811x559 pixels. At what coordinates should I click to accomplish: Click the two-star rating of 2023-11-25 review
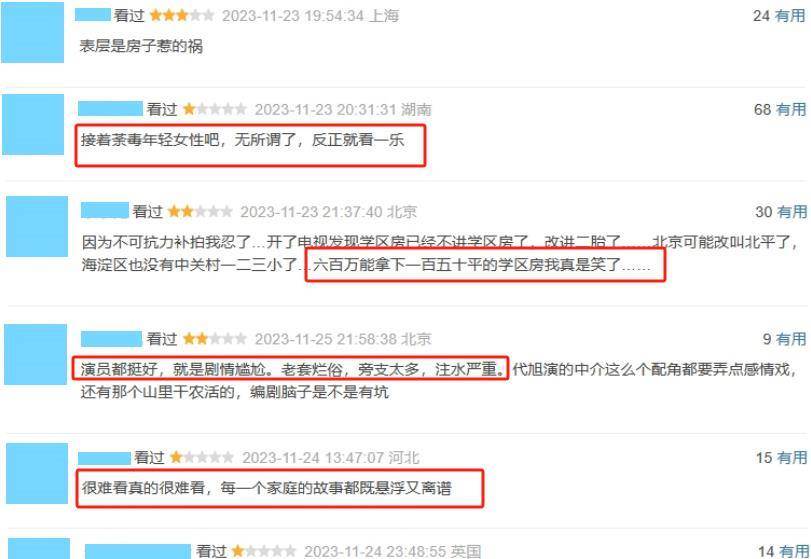tap(215, 339)
